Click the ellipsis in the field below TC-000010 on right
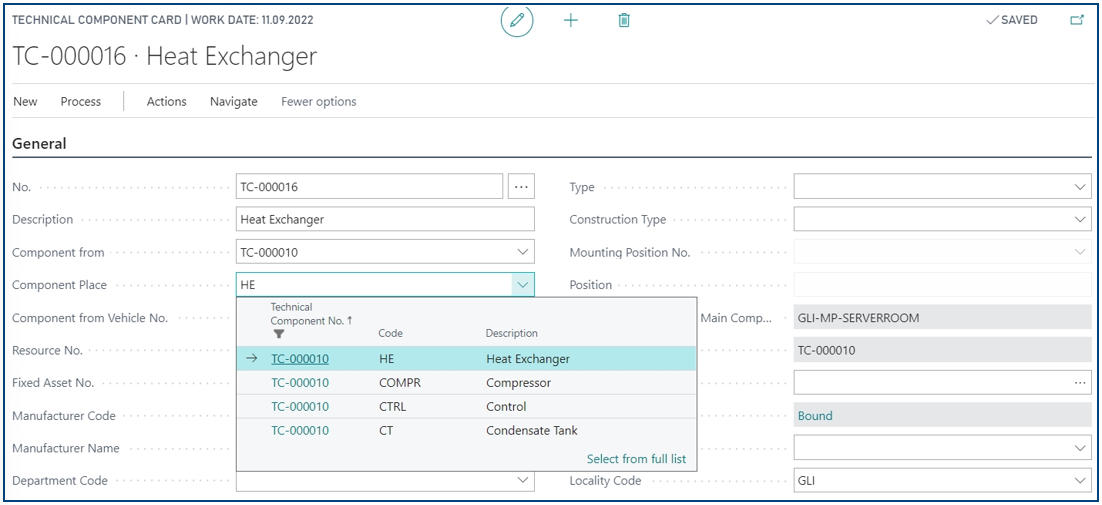The image size is (1102, 505). point(1080,383)
